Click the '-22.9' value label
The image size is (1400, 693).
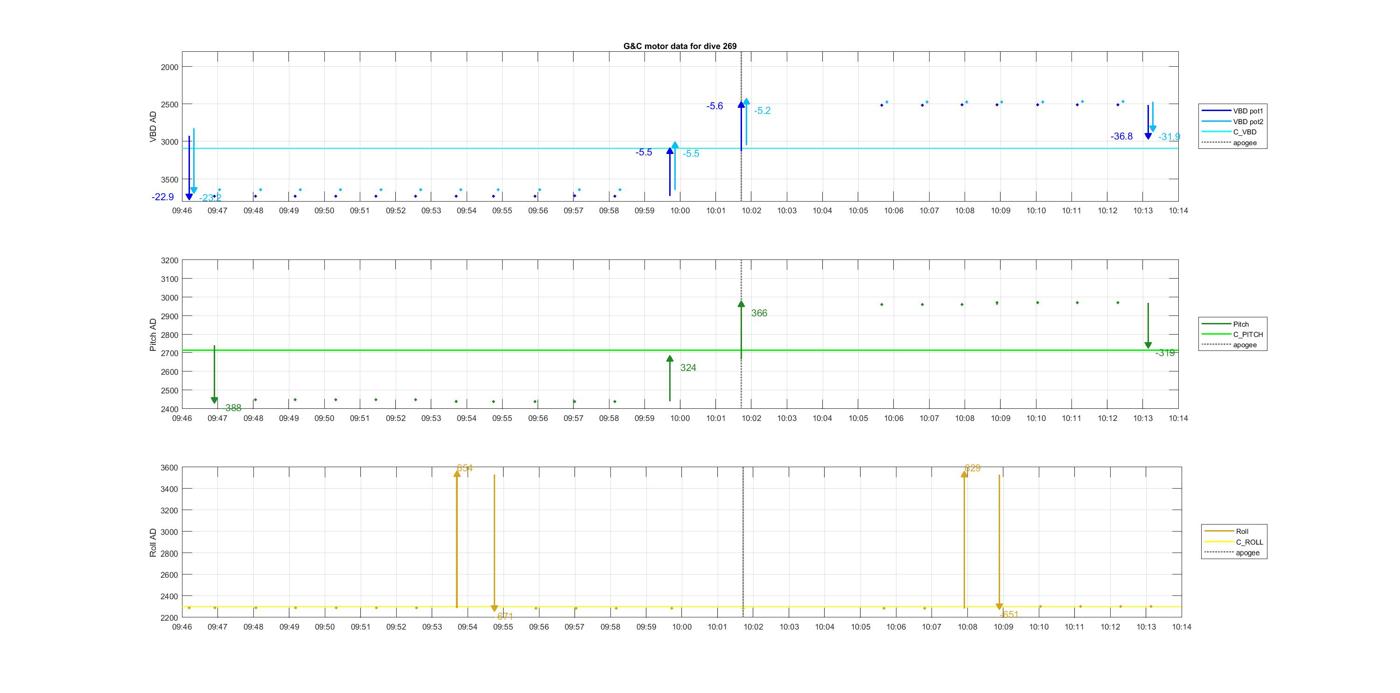pos(163,197)
